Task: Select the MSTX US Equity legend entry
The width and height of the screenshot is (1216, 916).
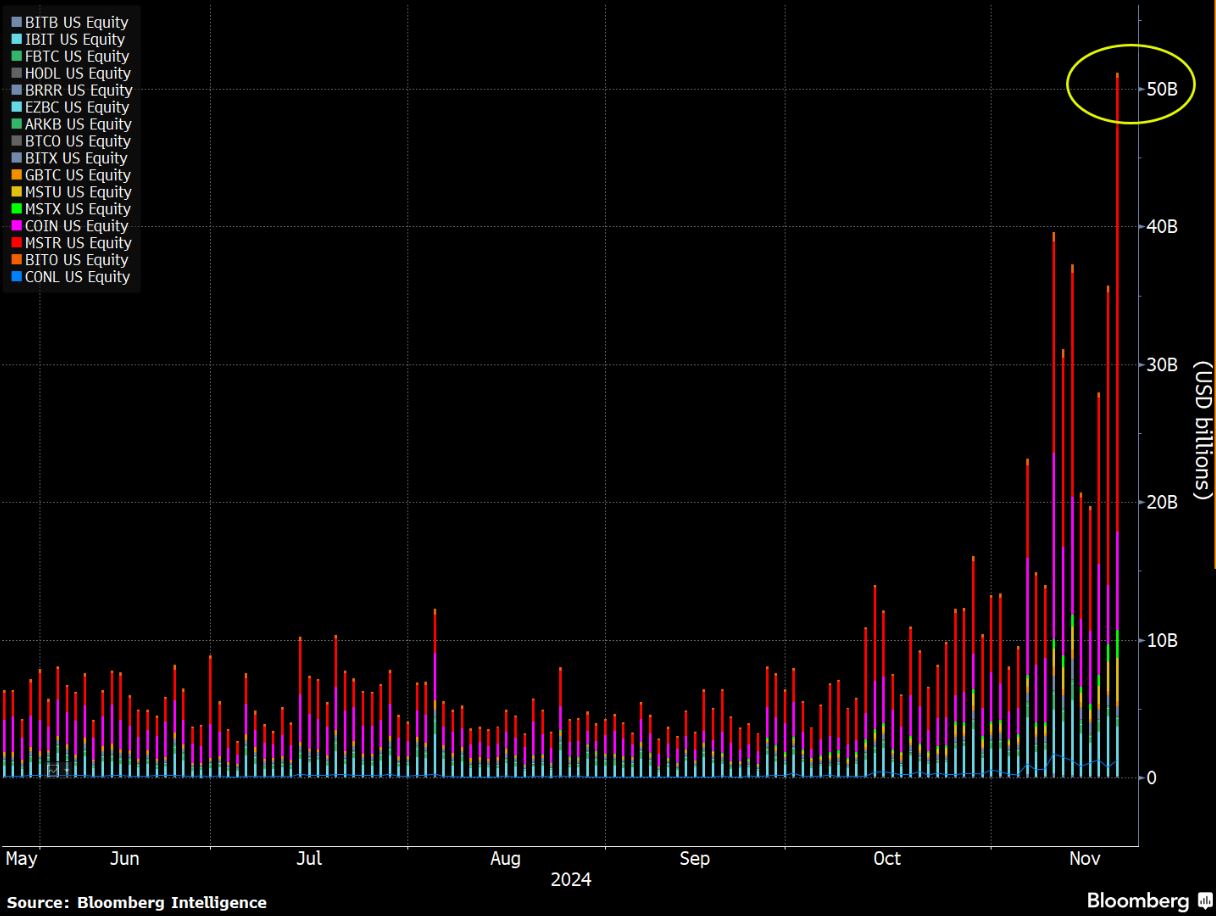Action: (x=77, y=209)
